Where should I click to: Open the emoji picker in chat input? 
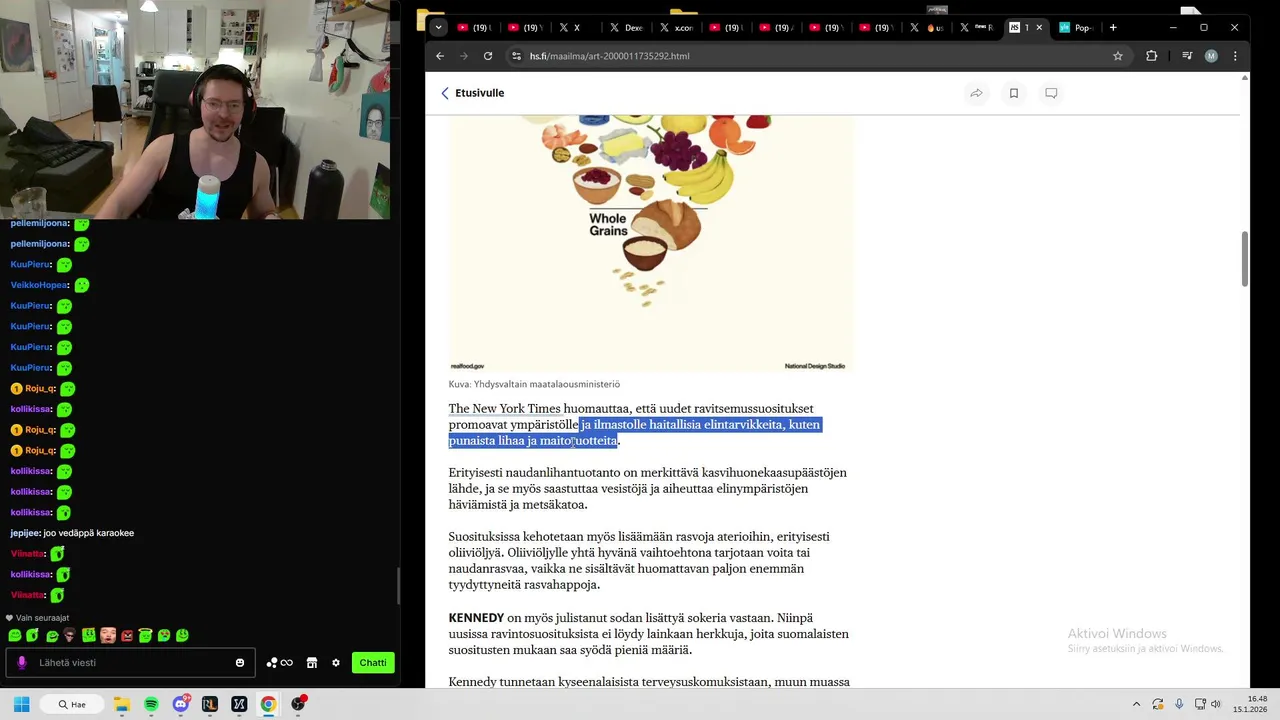pos(240,662)
